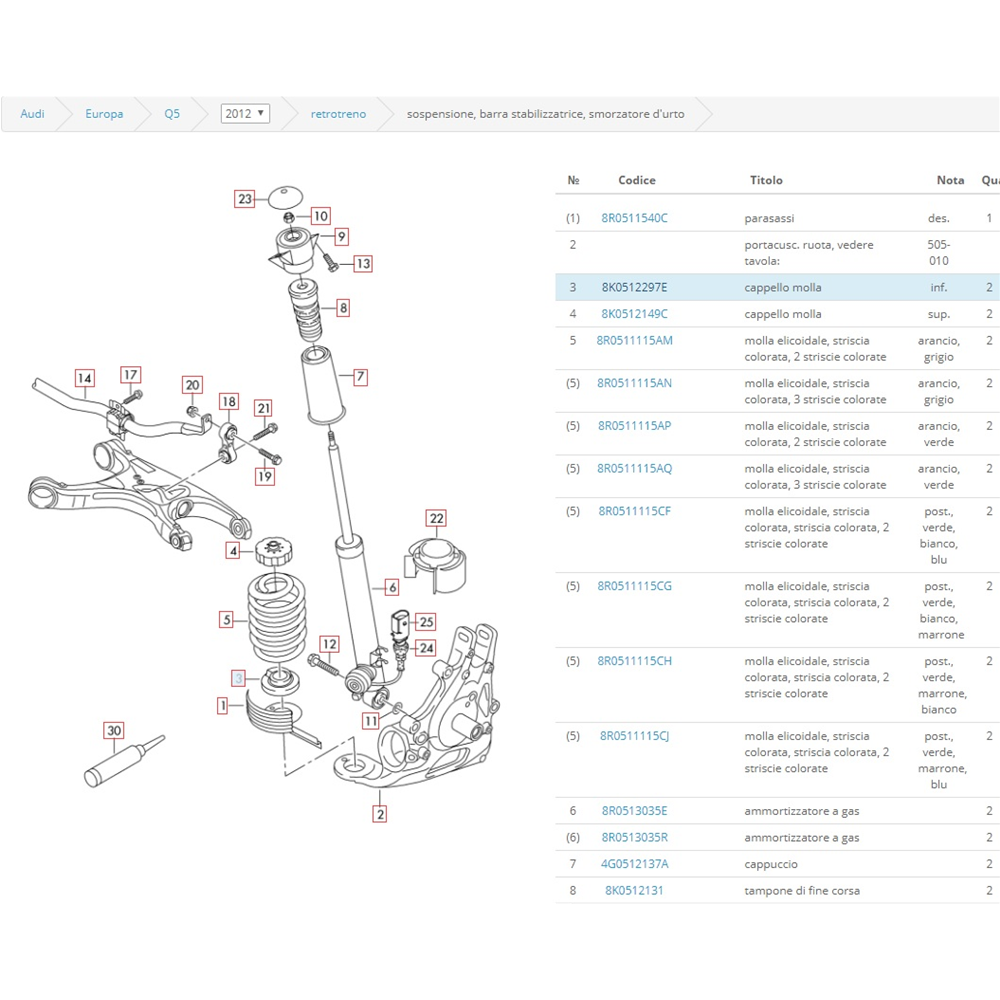Click callout 6 shock absorber label
This screenshot has height=1000, width=1000.
pyautogui.click(x=392, y=587)
